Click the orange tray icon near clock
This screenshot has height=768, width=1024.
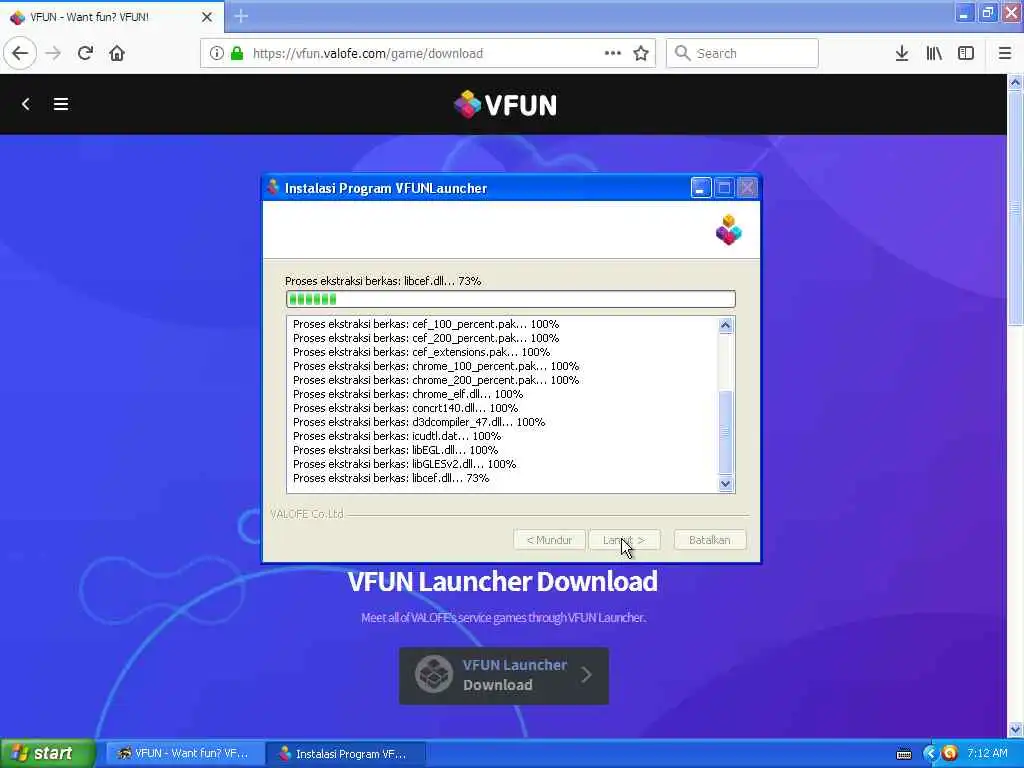(x=950, y=753)
